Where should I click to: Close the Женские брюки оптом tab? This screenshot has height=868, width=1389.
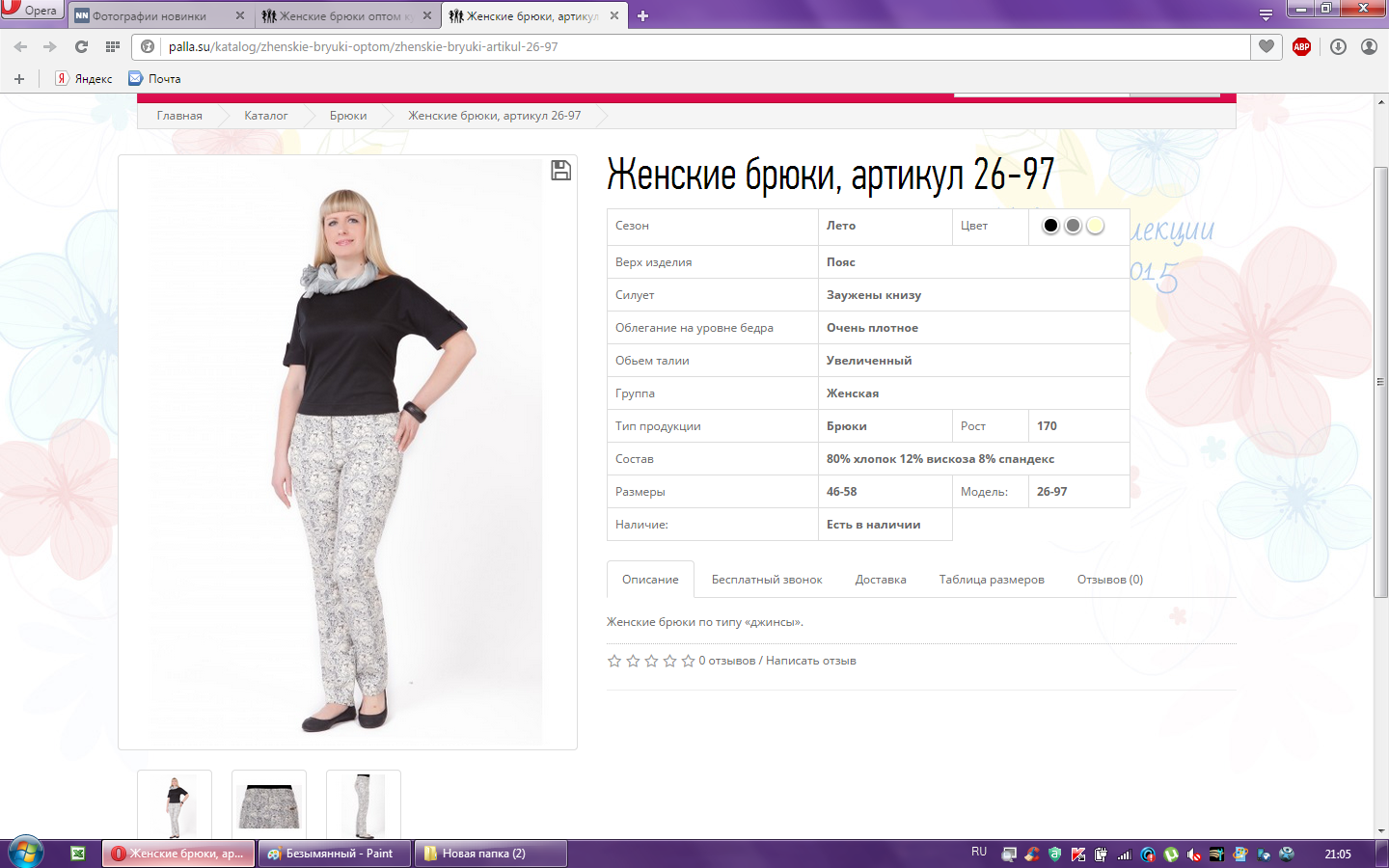tap(427, 15)
